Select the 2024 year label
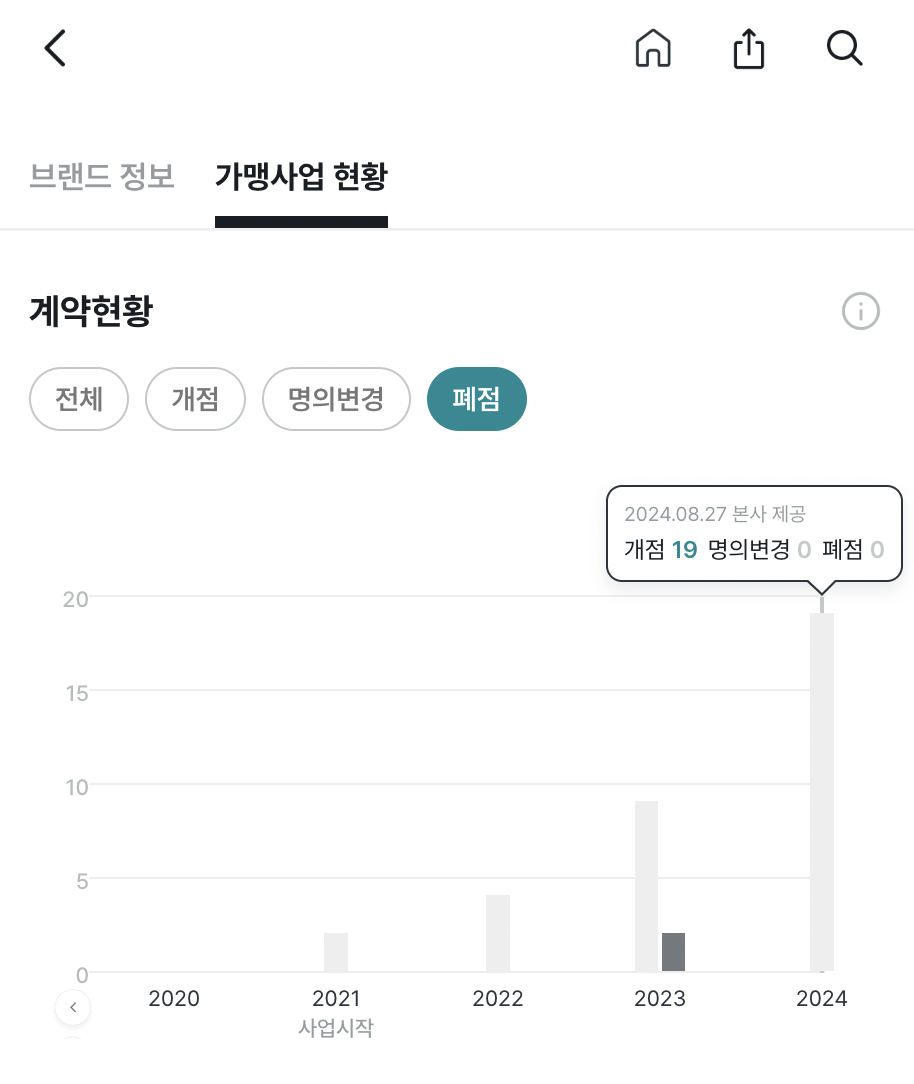The image size is (914, 1084). [x=822, y=998]
